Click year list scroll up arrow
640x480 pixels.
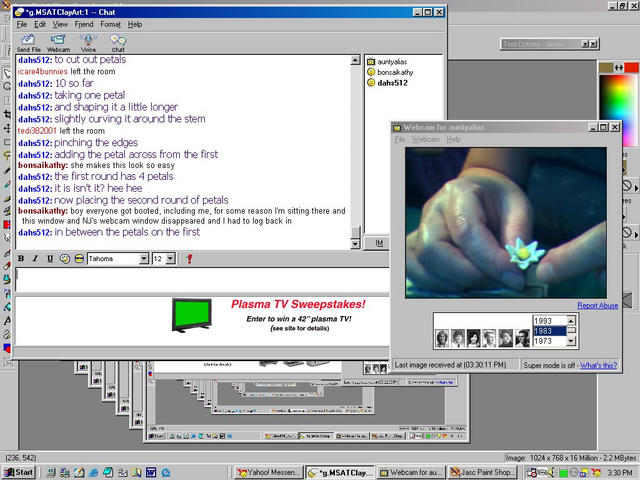coord(571,320)
